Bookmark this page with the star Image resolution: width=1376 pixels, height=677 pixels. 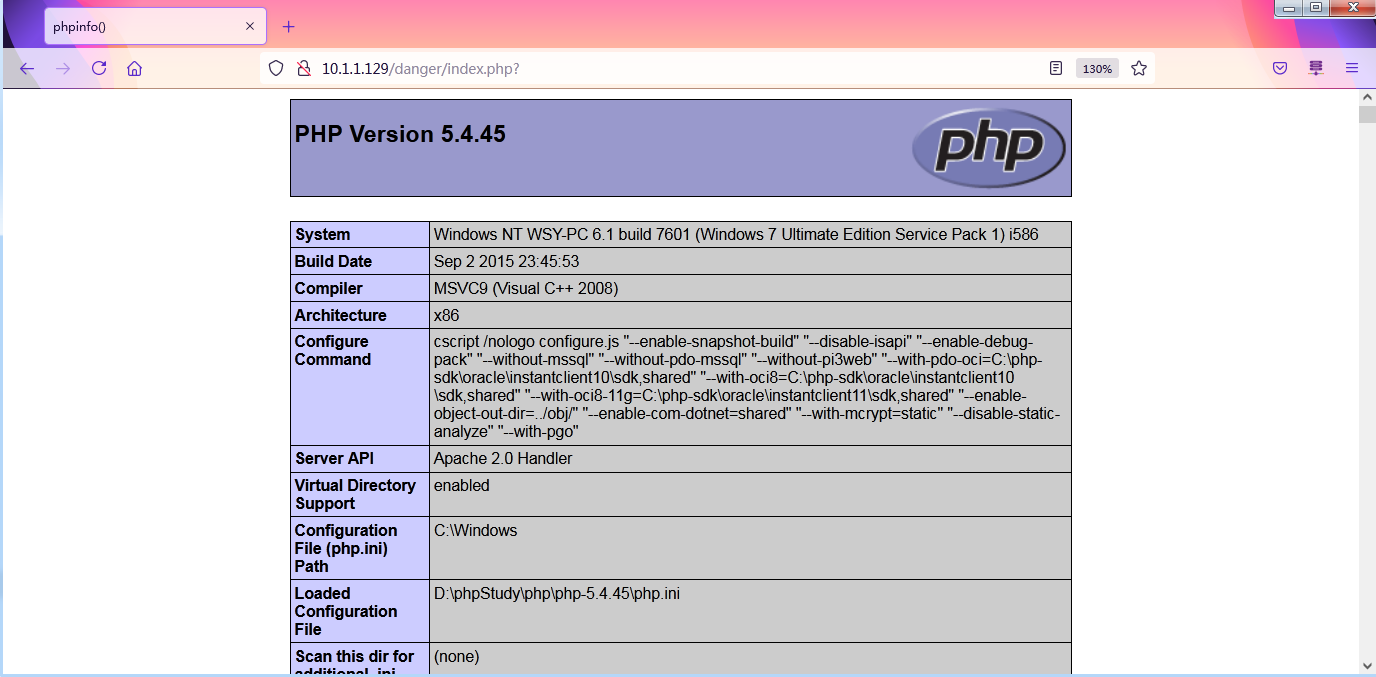1139,69
